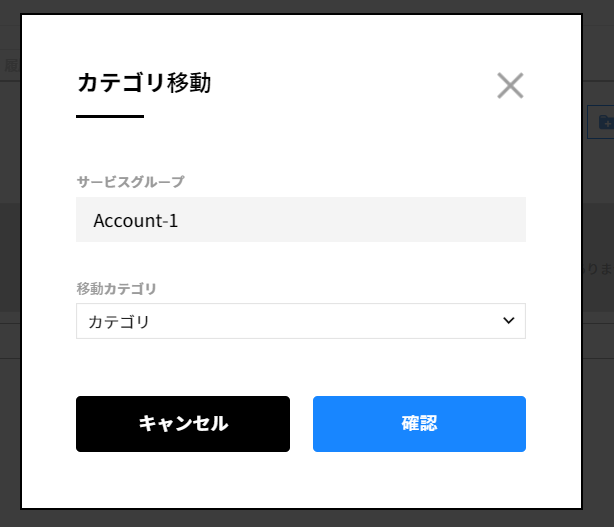The width and height of the screenshot is (614, 527).
Task: Click the Account-1 text value
Action: coord(136,221)
